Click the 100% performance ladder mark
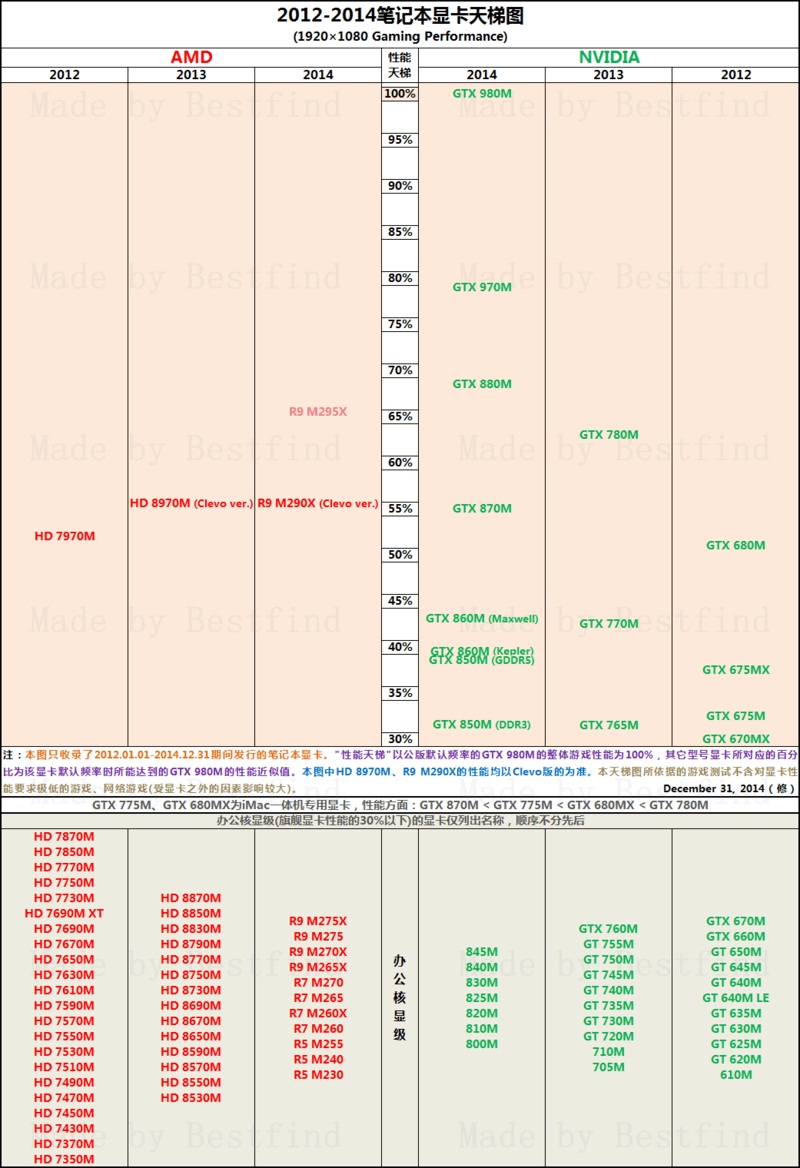 [400, 93]
